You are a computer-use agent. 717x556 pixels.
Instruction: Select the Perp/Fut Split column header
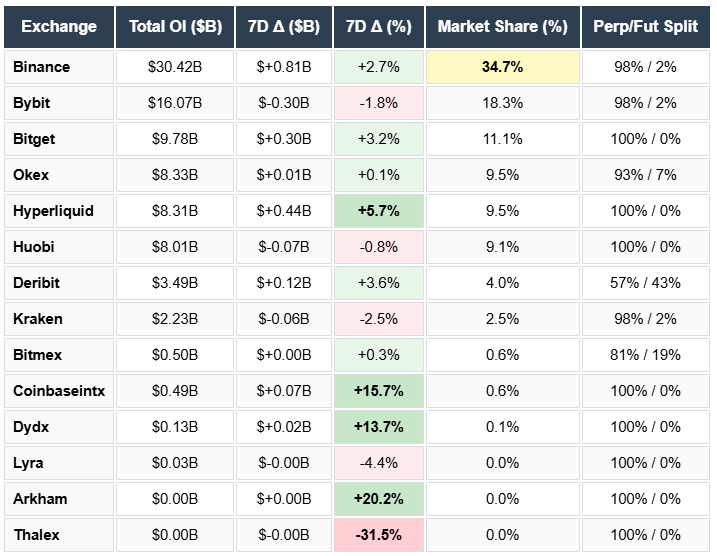[645, 26]
